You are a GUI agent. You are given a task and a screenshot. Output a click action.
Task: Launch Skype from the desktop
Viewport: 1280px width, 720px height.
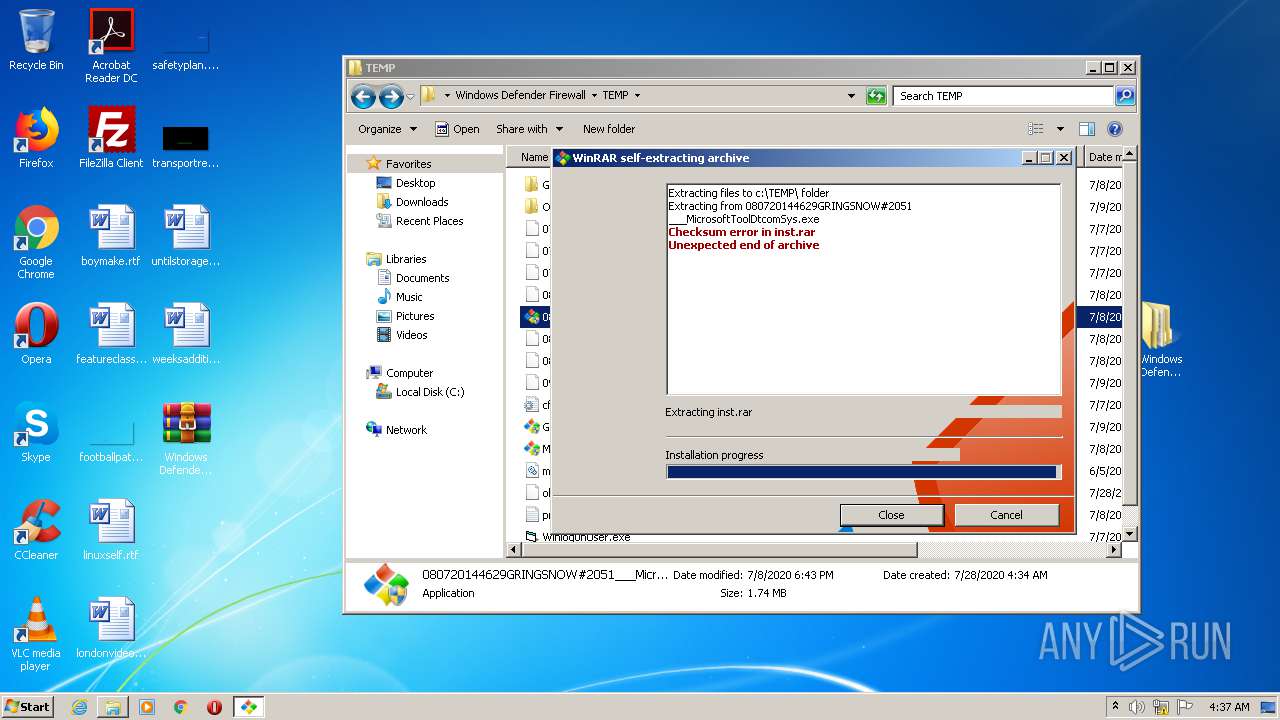(x=36, y=432)
